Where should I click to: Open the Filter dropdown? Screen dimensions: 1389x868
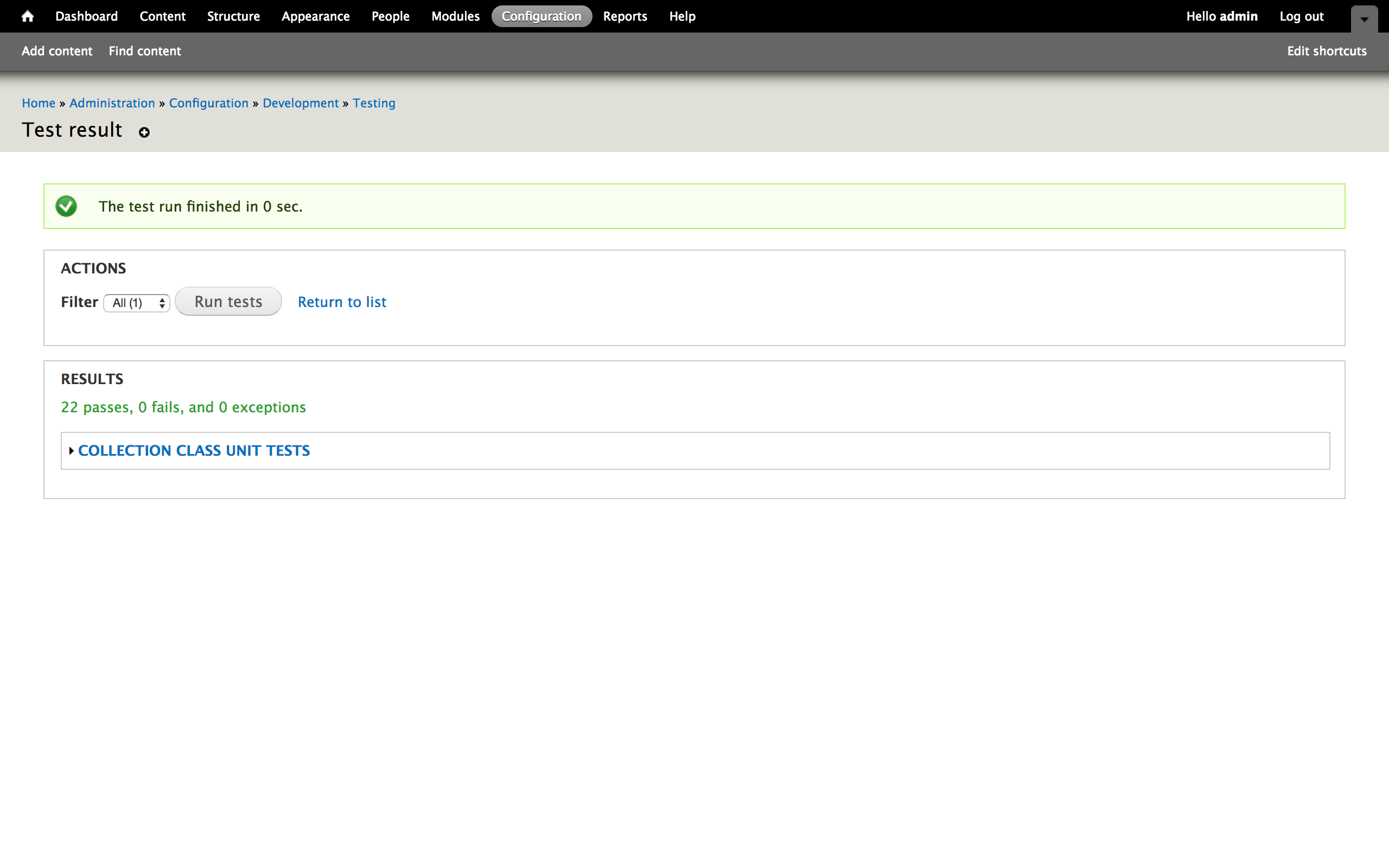137,303
